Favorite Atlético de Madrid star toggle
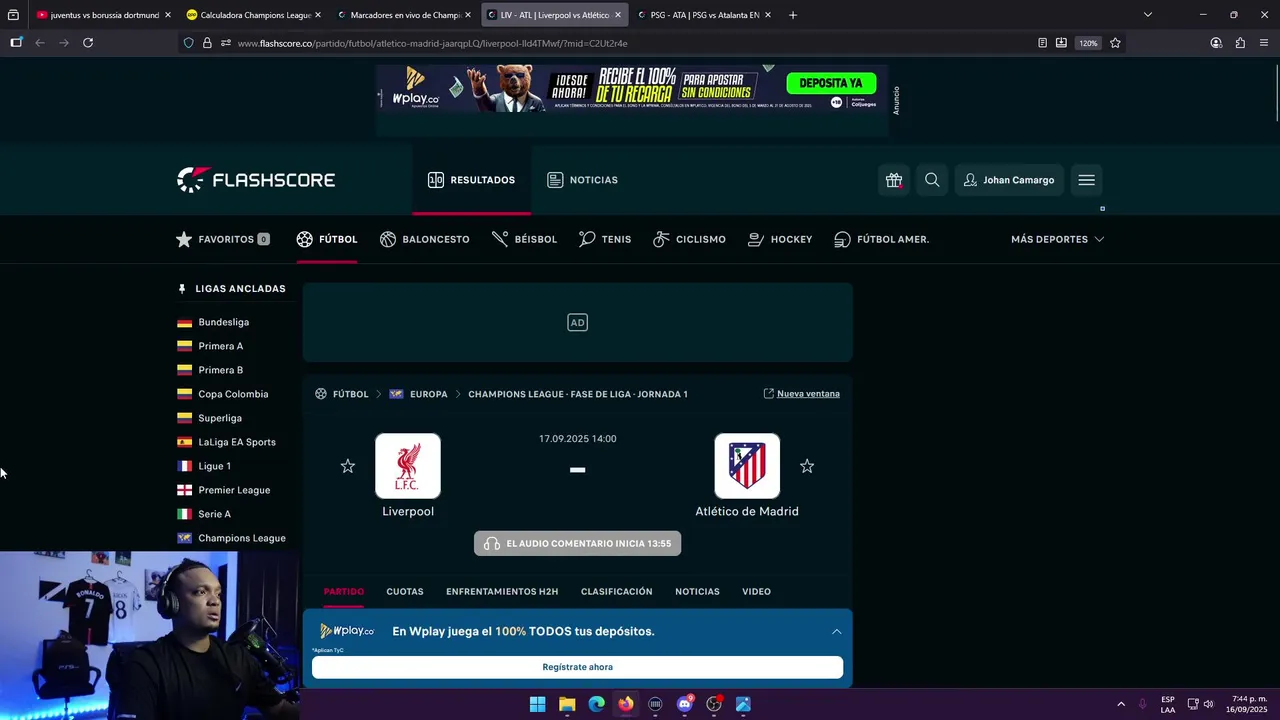1280x720 pixels. click(807, 466)
